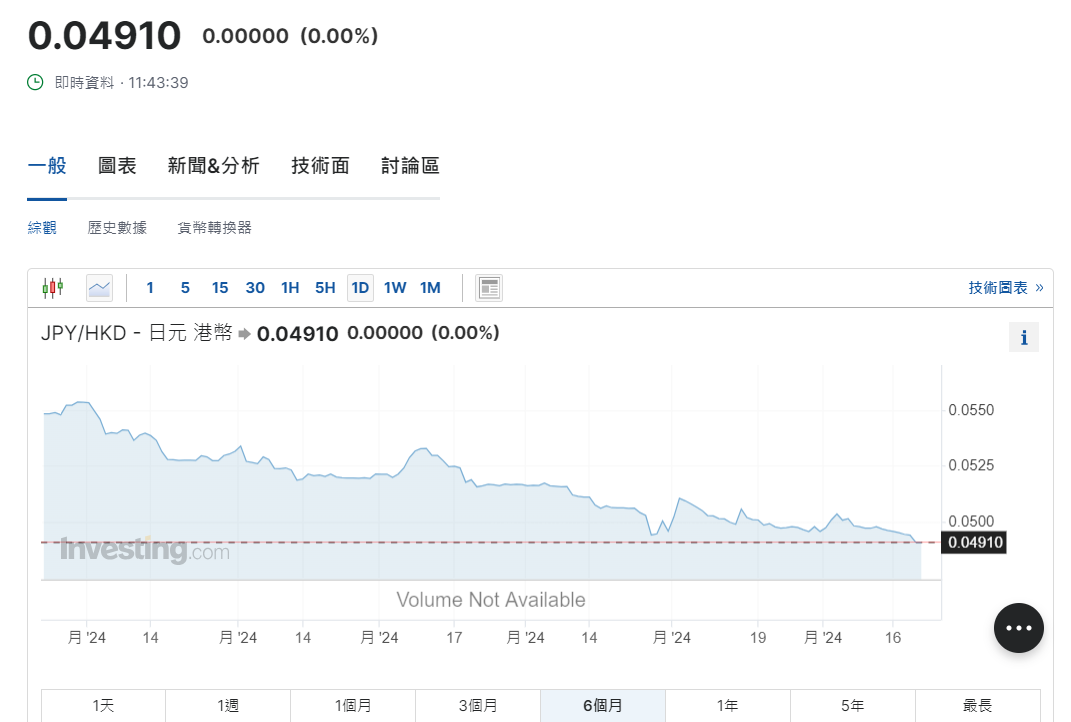Viewport: 1071px width, 722px height.
Task: Select the area chart type icon
Action: point(99,288)
